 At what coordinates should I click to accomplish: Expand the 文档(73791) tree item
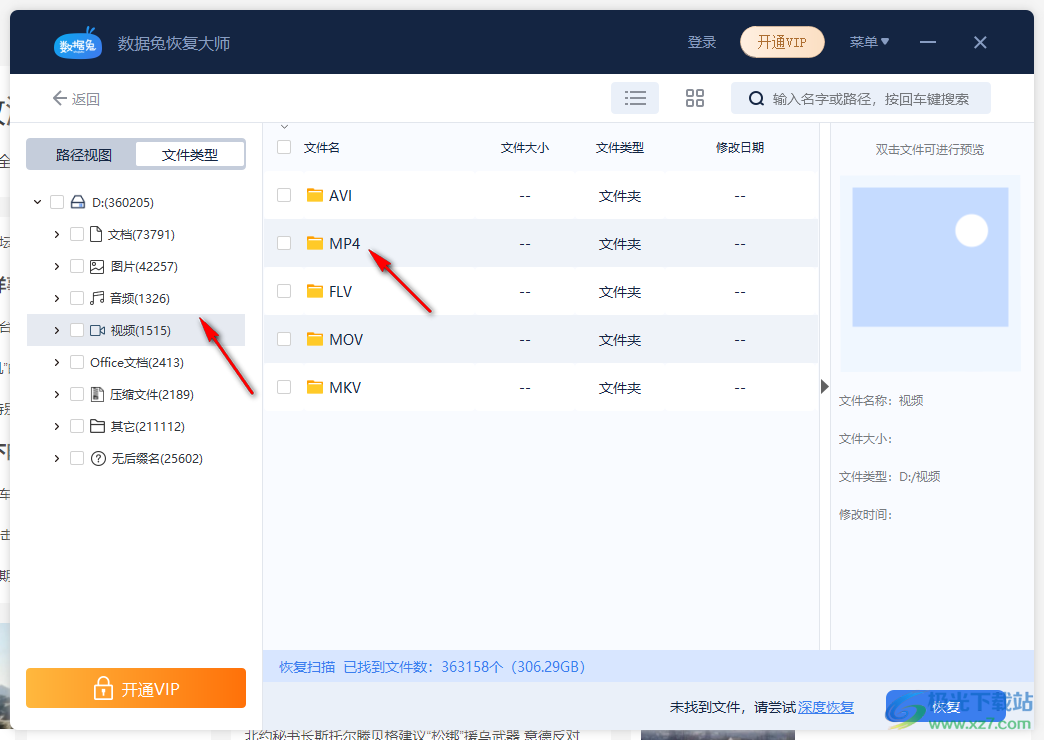coord(57,234)
